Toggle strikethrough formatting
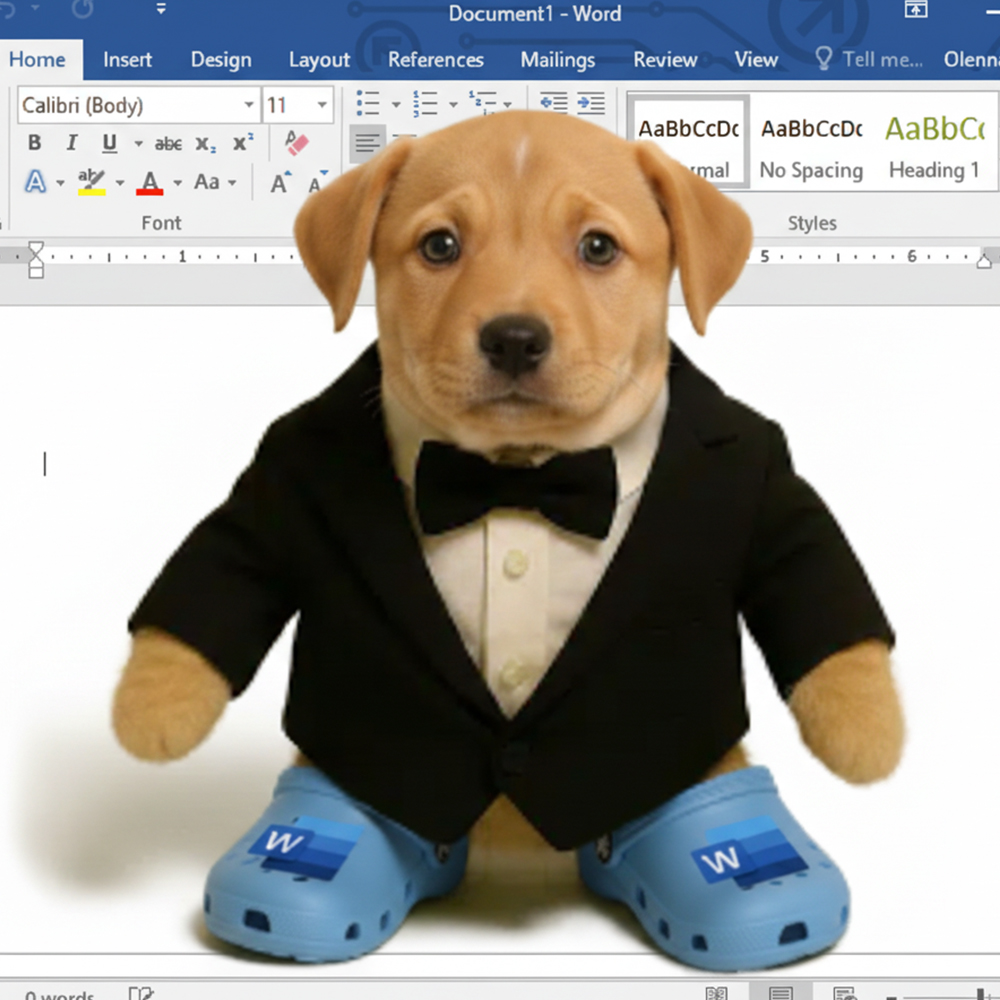1000x1000 pixels. (168, 143)
